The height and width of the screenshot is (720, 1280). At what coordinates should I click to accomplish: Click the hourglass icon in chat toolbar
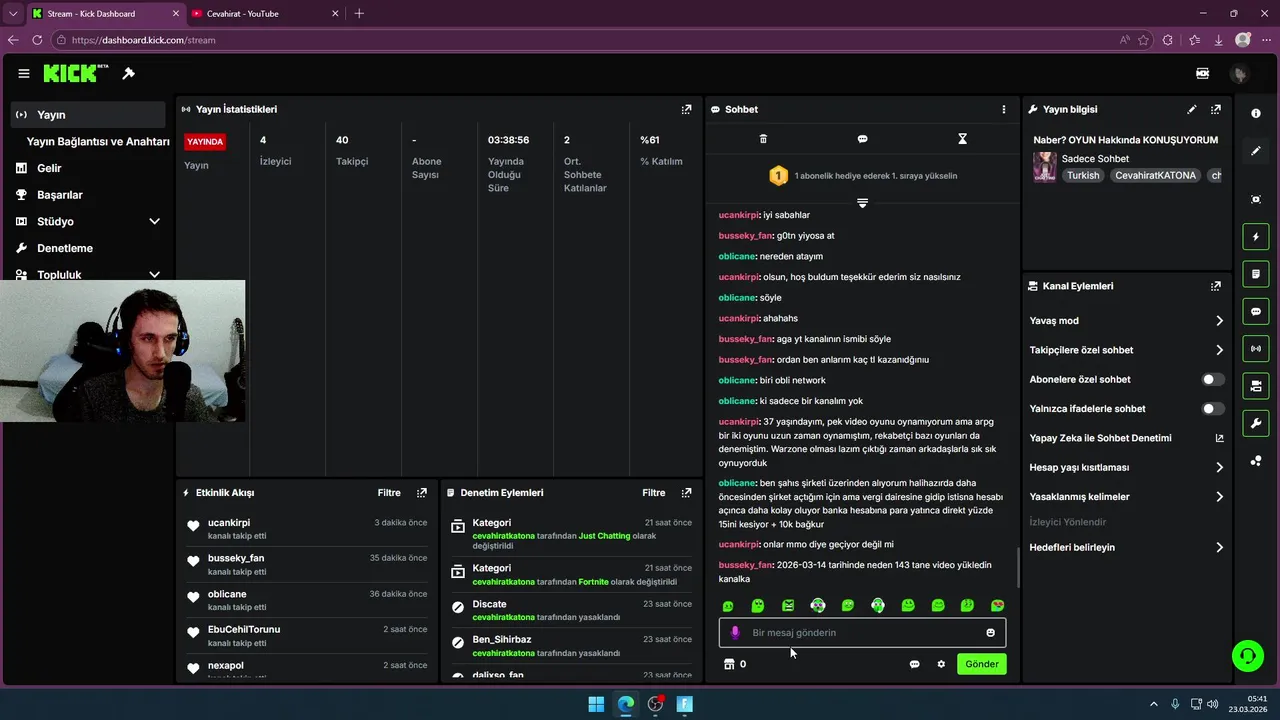(962, 139)
